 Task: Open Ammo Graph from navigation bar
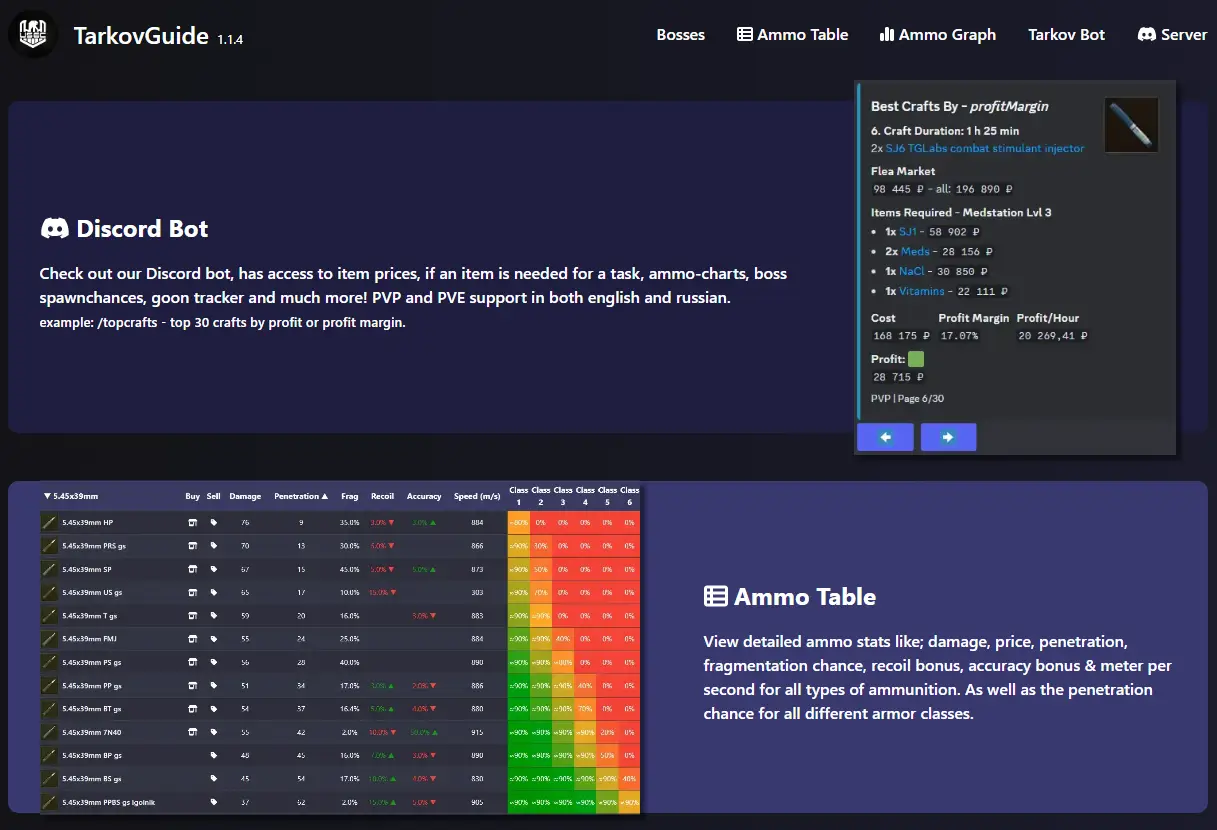[x=937, y=34]
